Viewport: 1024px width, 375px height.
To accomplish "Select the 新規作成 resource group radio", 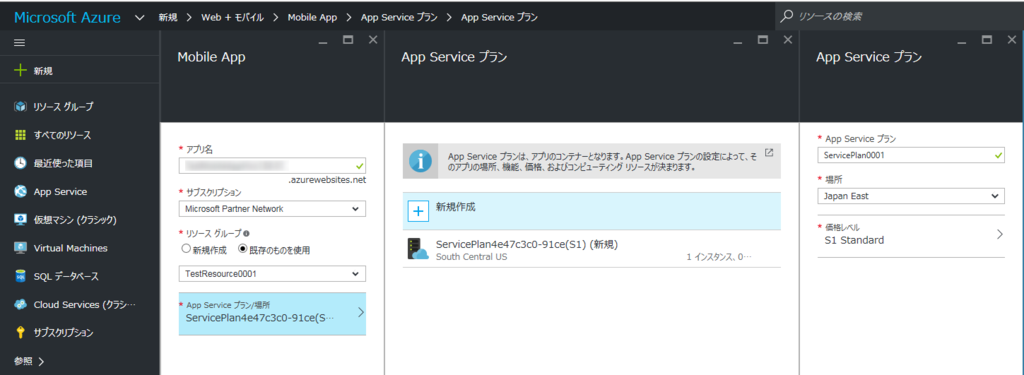I will click(x=186, y=249).
